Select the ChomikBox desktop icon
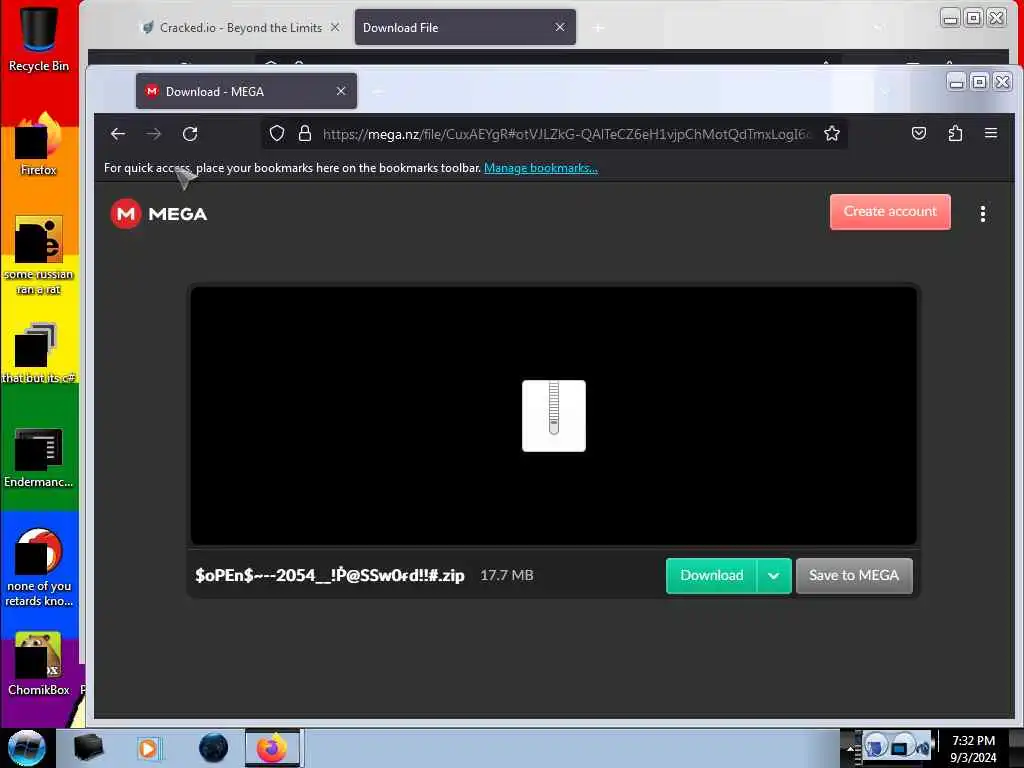The image size is (1024, 768). click(x=39, y=664)
